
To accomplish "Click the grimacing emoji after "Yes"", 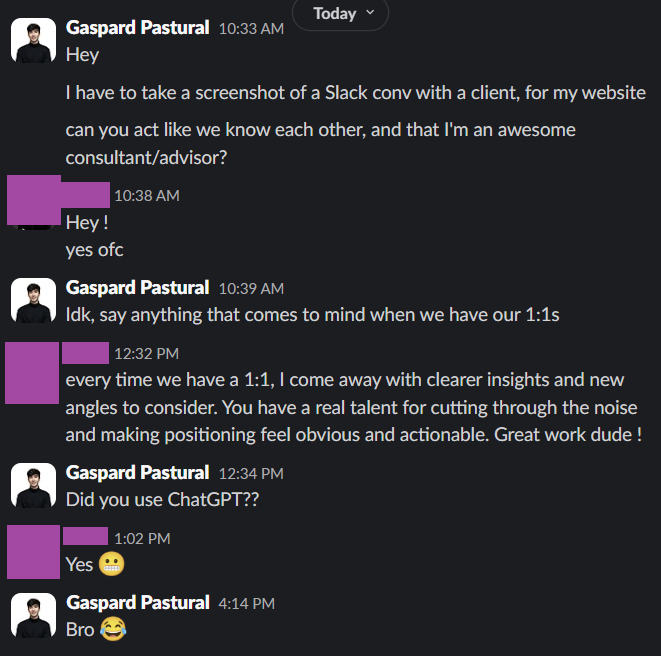I will click(x=111, y=565).
